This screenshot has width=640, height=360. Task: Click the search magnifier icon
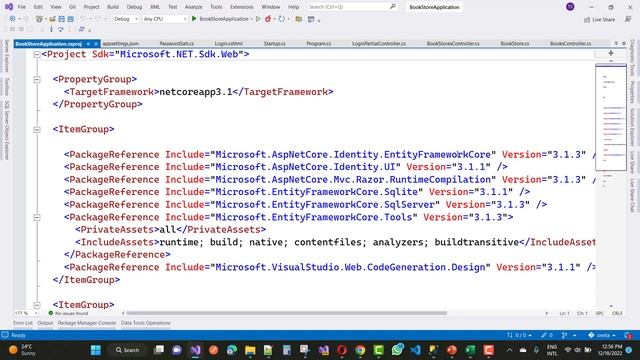coord(393,7)
